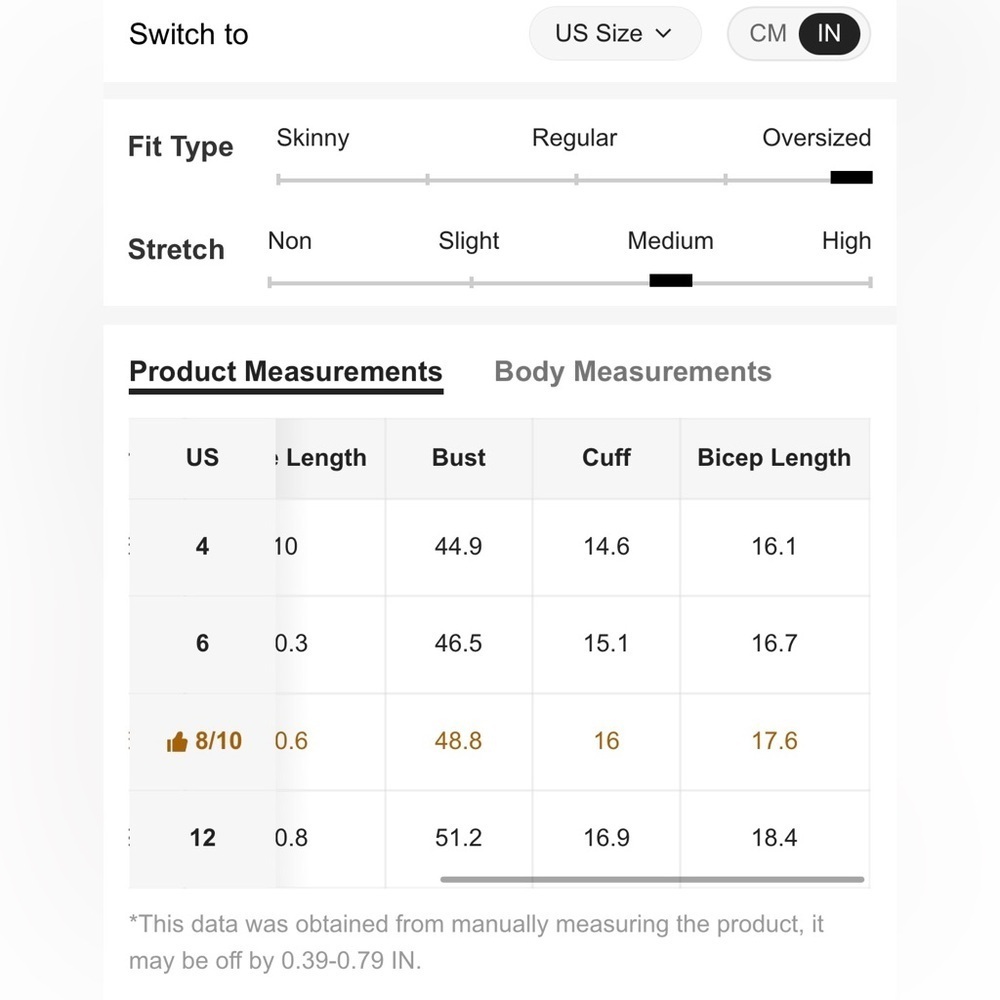Click the Medium stretch indicator bar
Viewport: 1000px width, 1000px height.
[670, 281]
